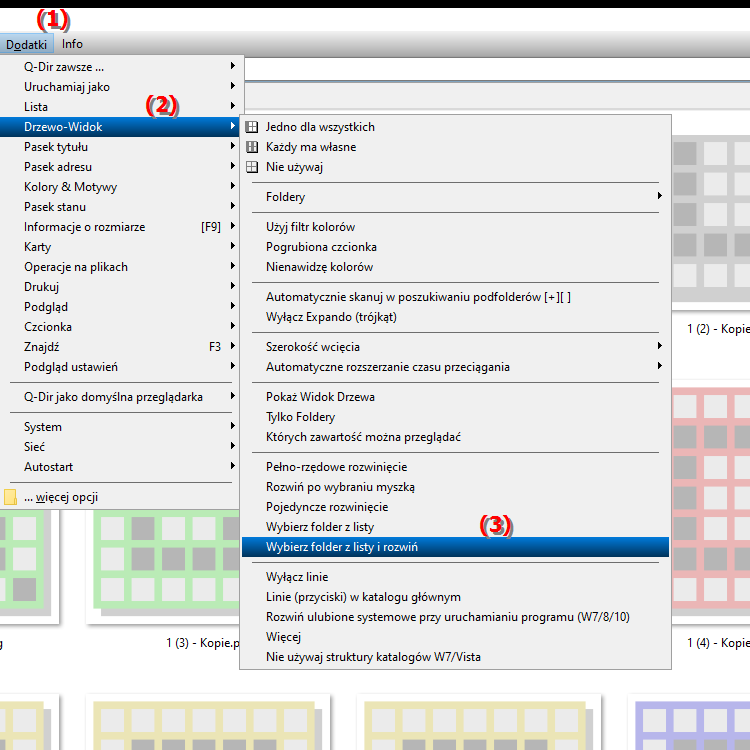The image size is (750, 750).
Task: Expand the 'Kolory & Motywy' submenu
Action: (x=119, y=187)
